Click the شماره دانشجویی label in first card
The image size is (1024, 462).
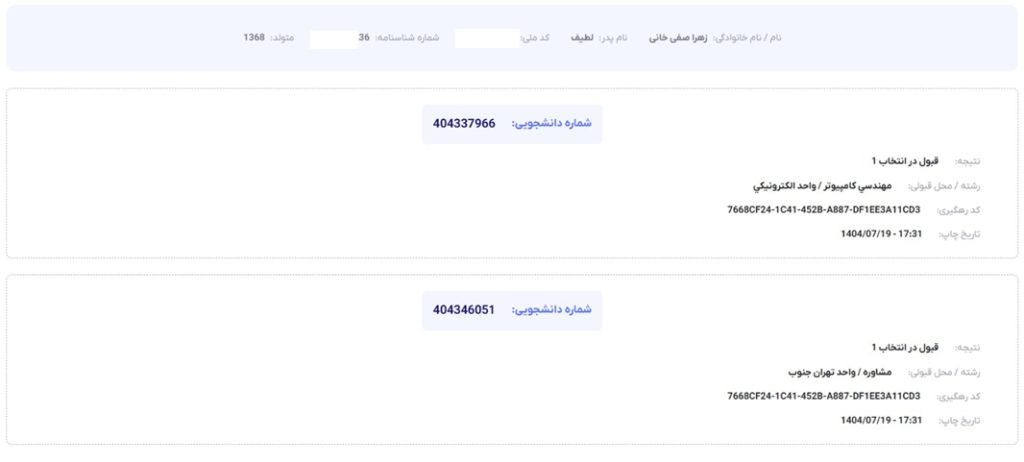tap(552, 123)
